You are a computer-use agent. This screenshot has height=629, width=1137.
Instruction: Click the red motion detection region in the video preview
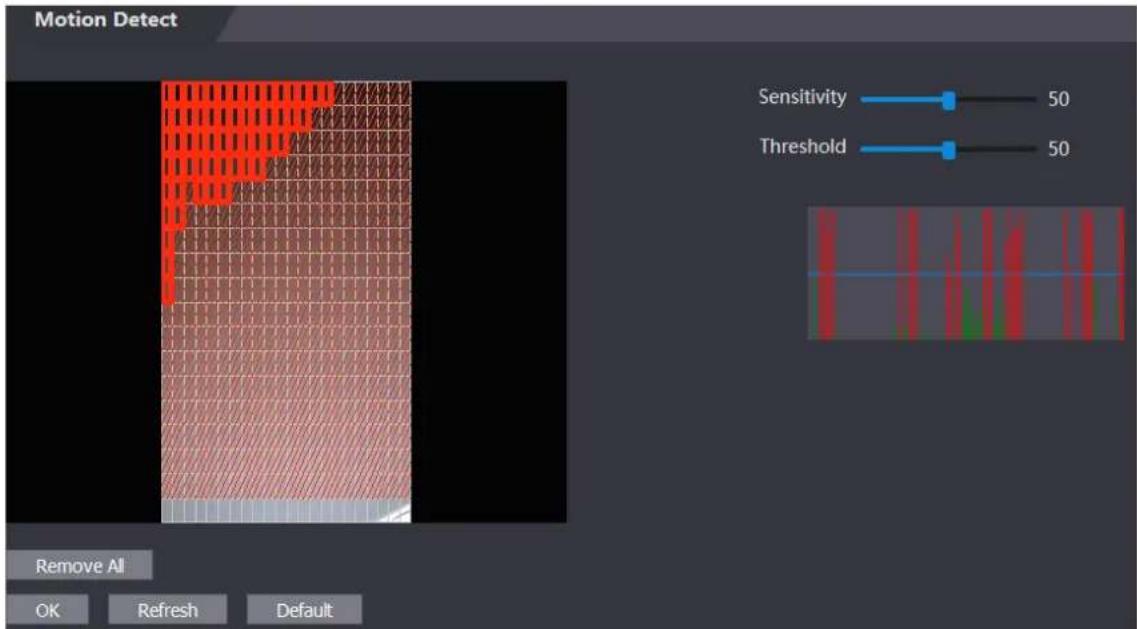(x=225, y=131)
